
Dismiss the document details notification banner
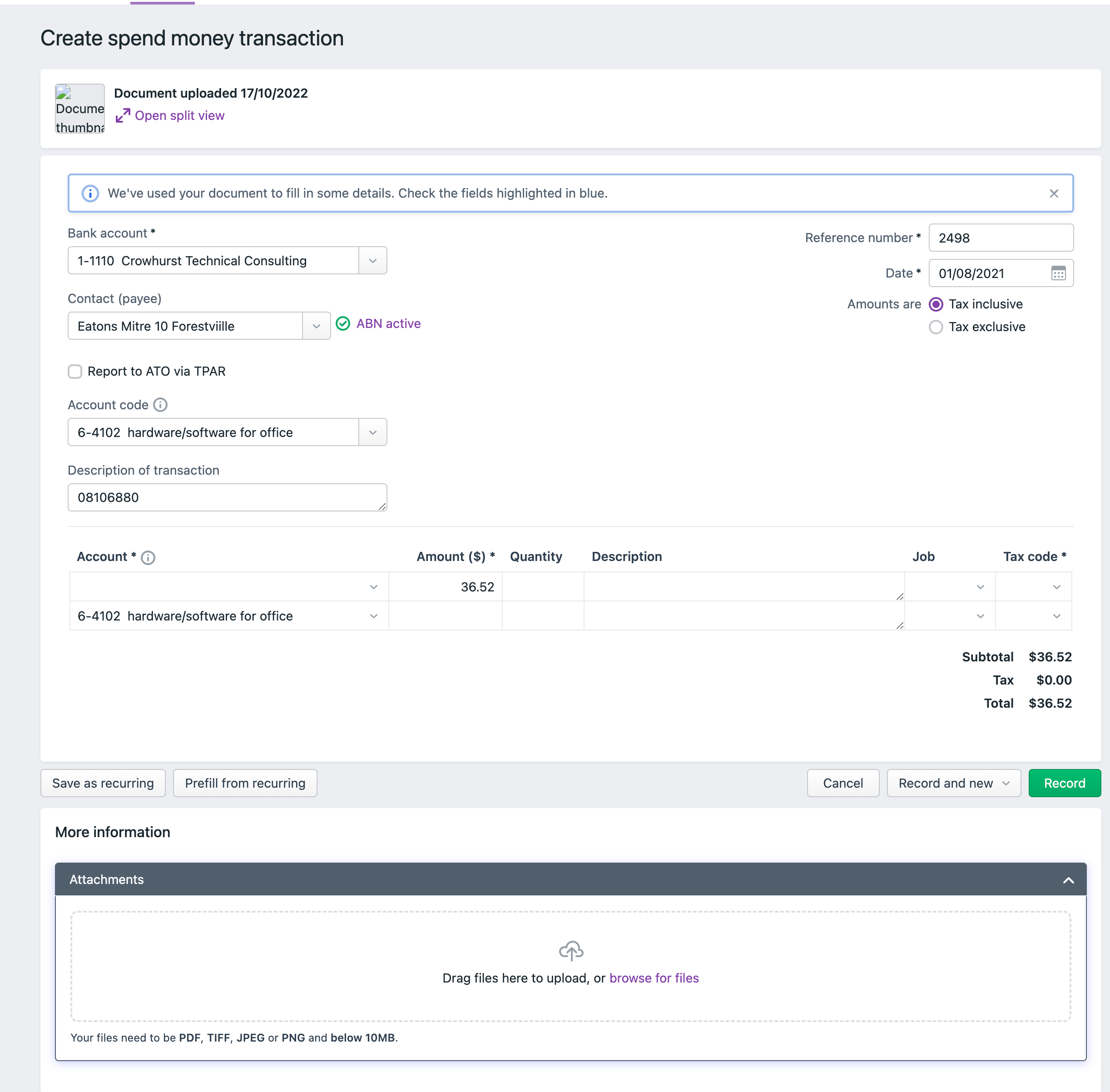tap(1054, 193)
